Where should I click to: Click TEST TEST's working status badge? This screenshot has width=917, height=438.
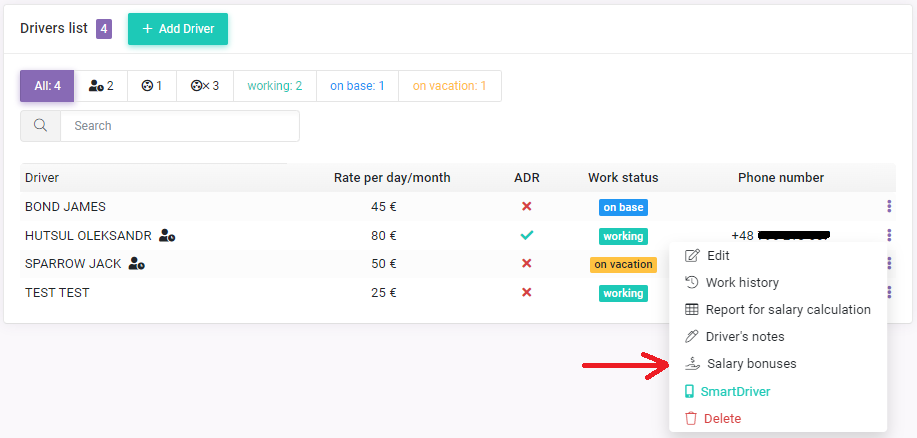click(x=623, y=293)
